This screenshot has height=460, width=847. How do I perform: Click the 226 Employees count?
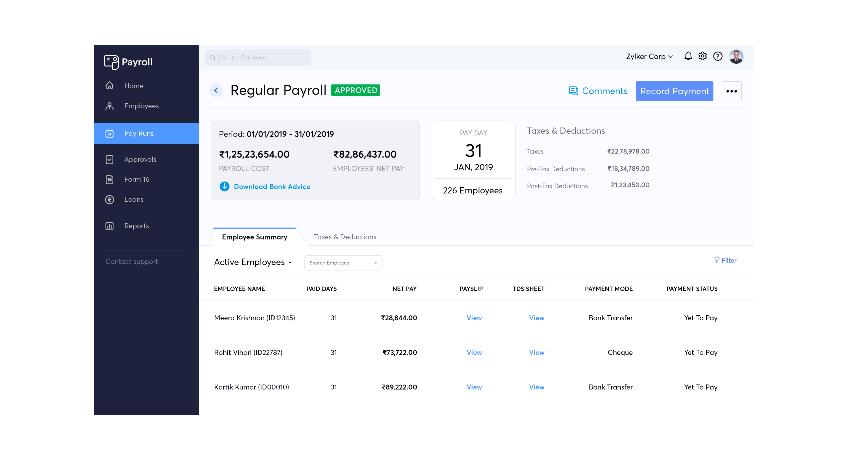[x=473, y=190]
